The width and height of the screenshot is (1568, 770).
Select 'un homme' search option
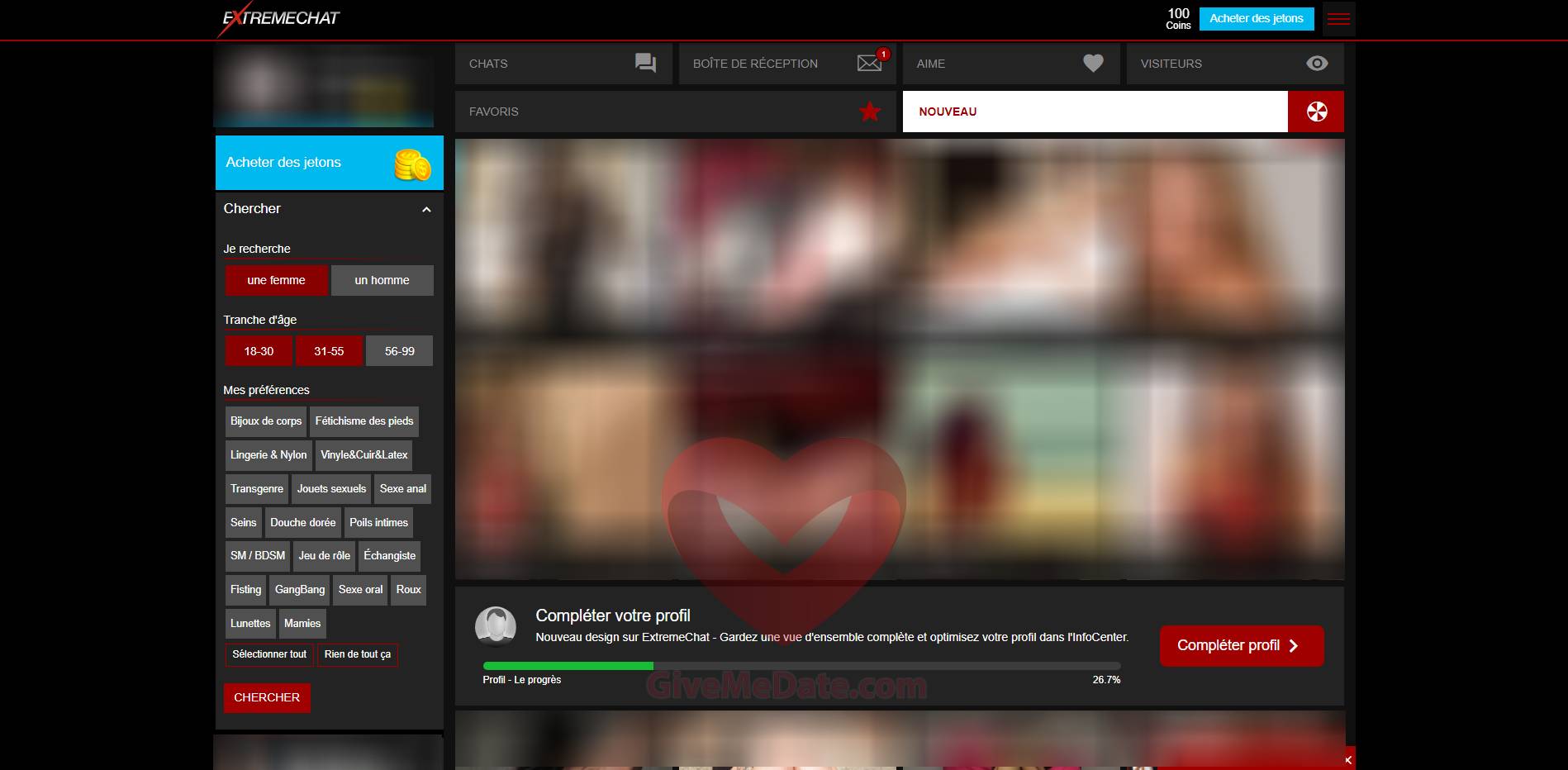pyautogui.click(x=382, y=280)
